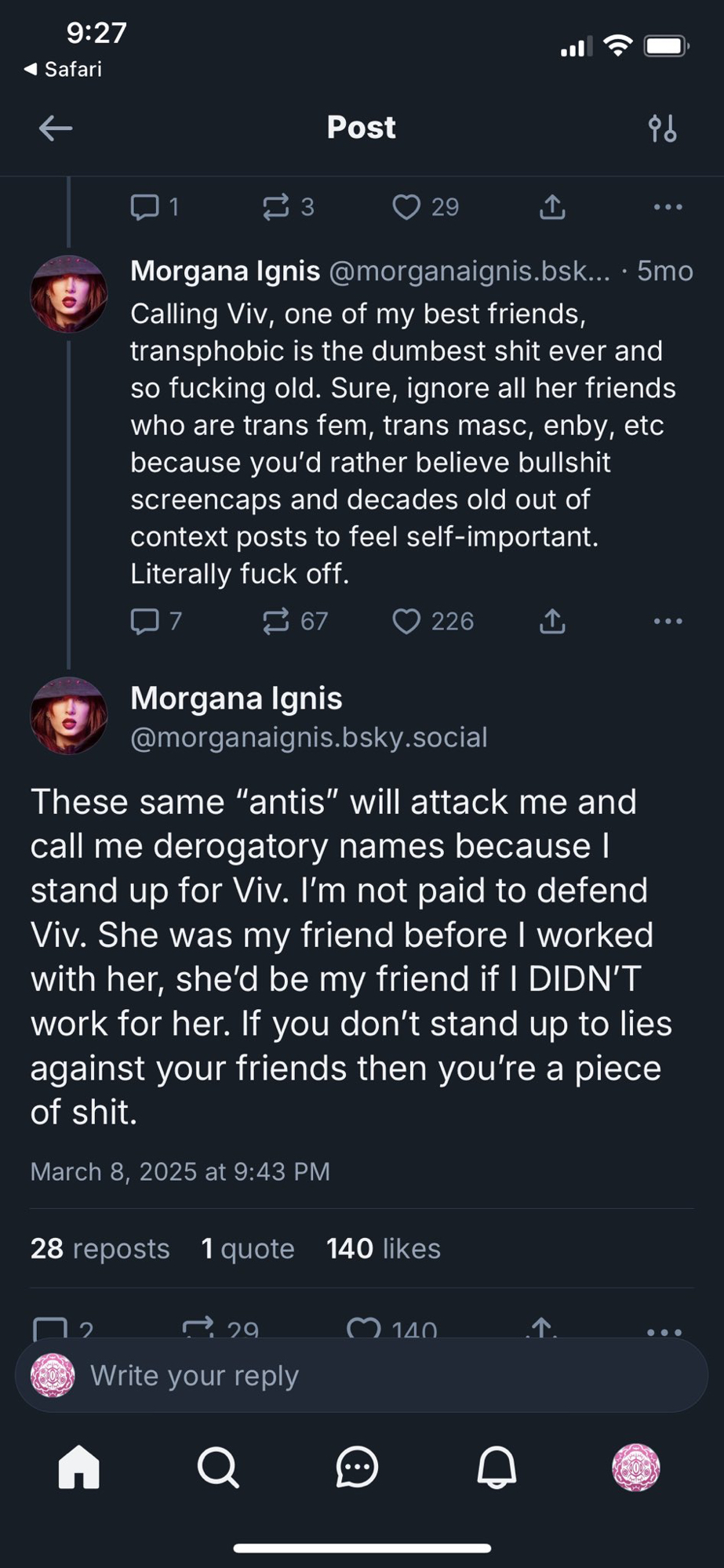
Task: Open more options for main post
Action: click(x=664, y=1330)
